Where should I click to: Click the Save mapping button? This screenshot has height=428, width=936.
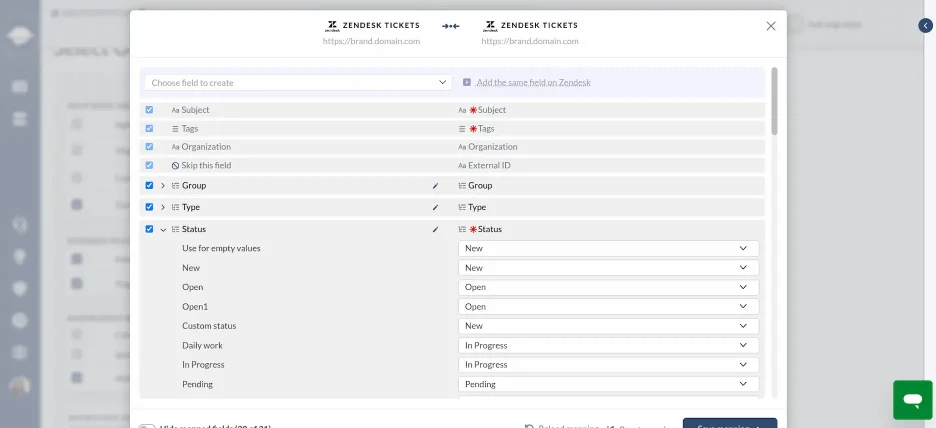729,423
